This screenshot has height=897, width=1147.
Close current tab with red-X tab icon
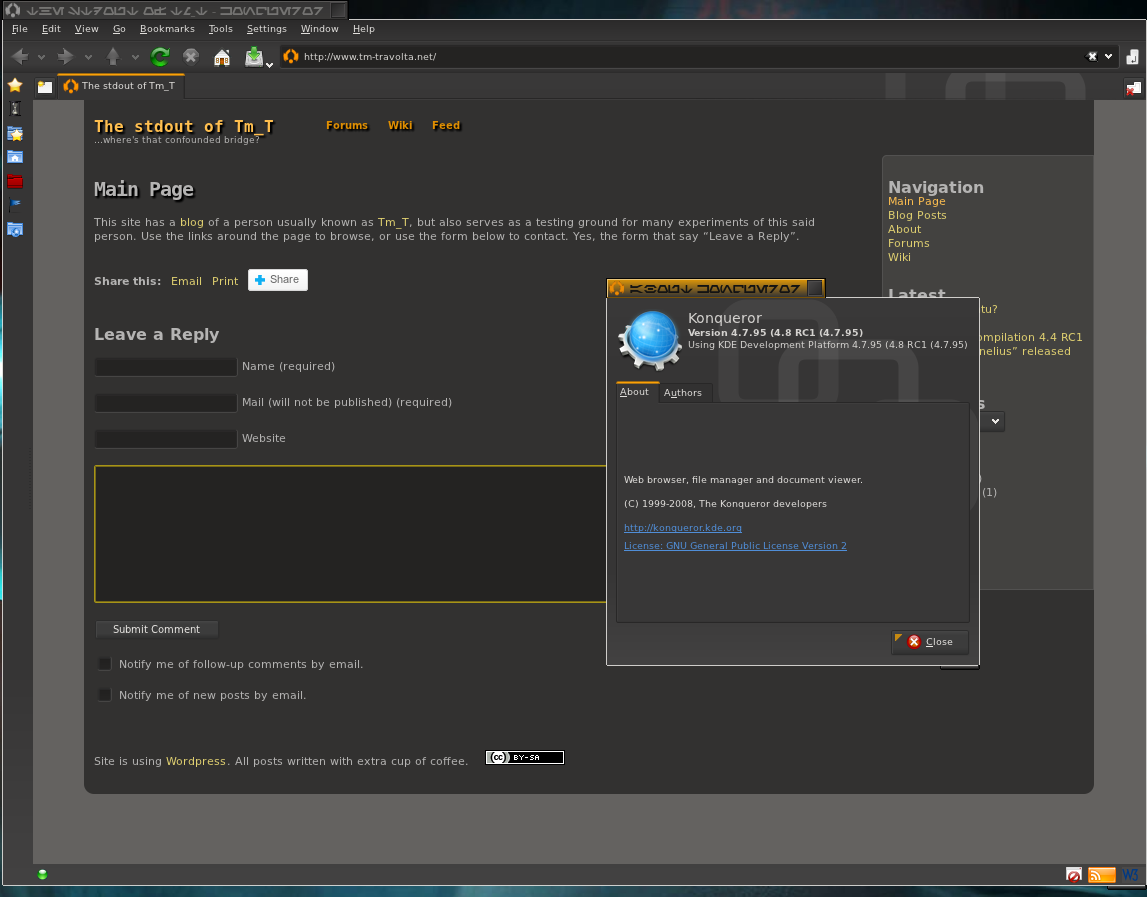click(x=1133, y=89)
